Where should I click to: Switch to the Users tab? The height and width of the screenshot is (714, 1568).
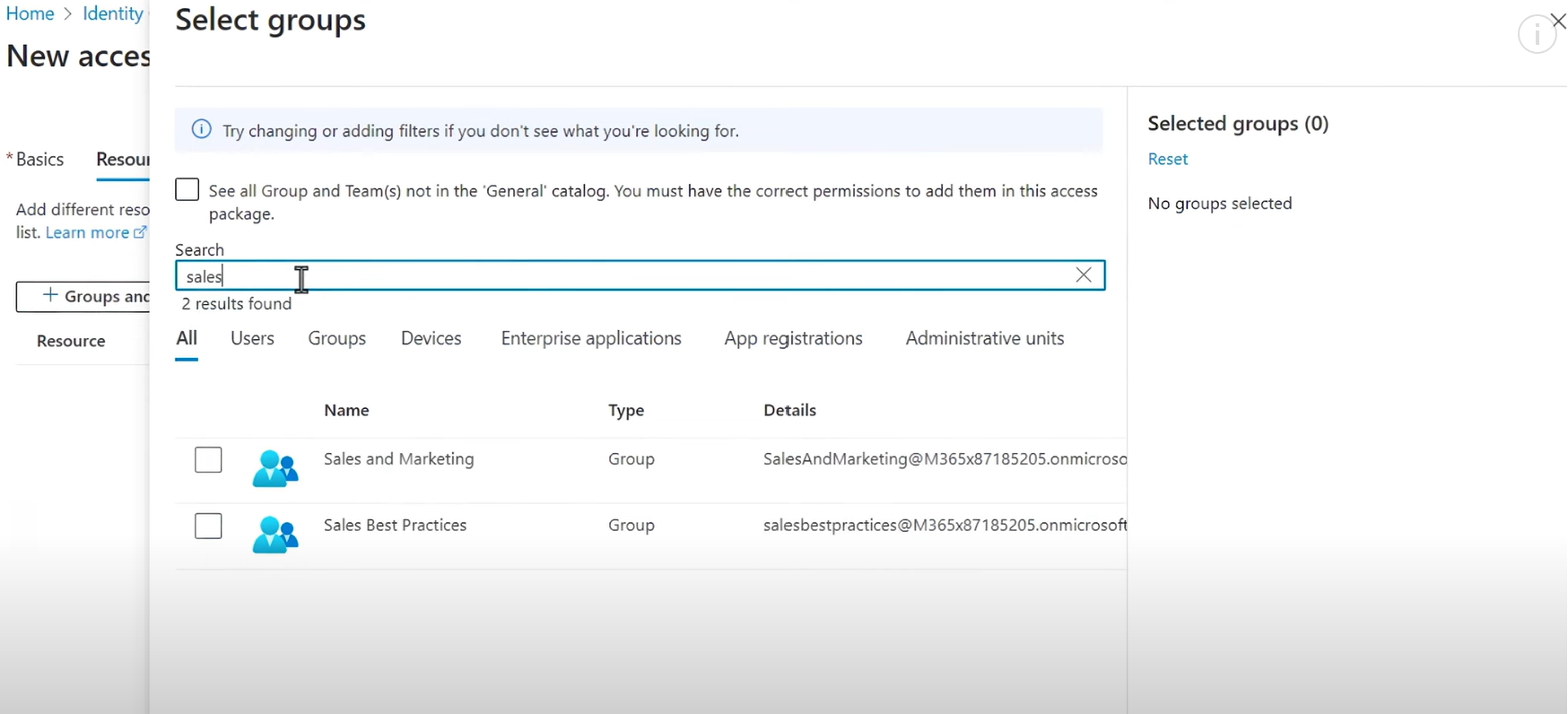pyautogui.click(x=252, y=338)
